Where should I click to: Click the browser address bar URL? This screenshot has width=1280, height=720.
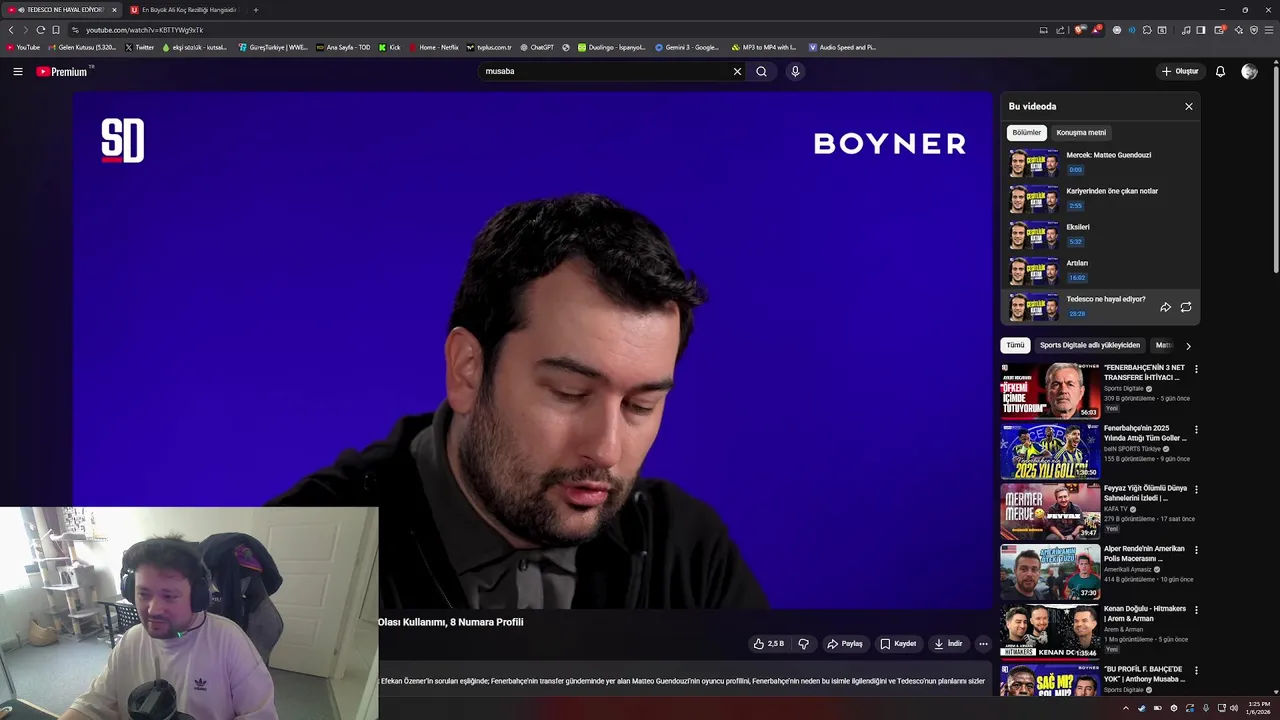pos(144,30)
